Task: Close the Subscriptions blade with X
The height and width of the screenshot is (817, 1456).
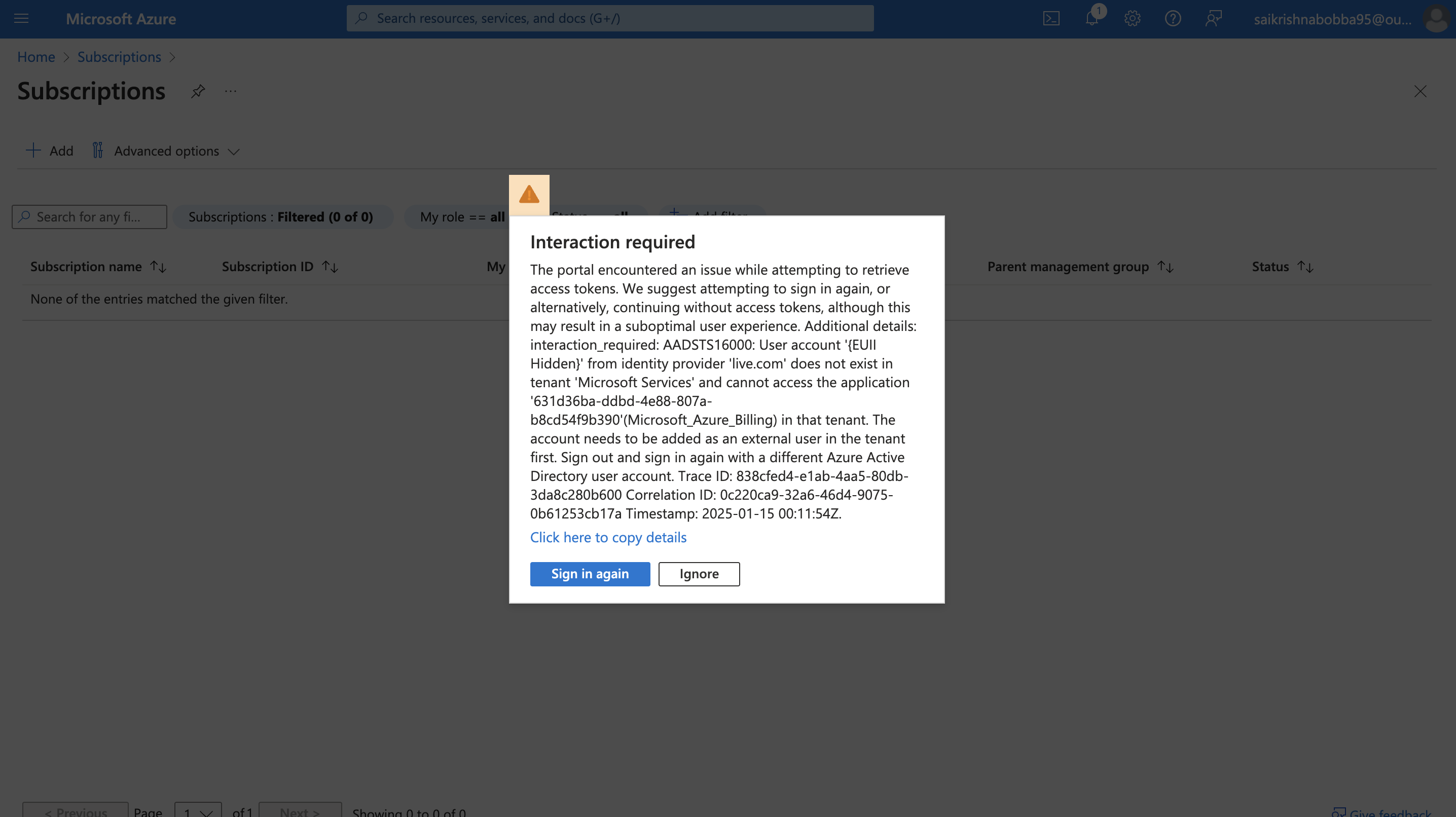Action: [1421, 92]
